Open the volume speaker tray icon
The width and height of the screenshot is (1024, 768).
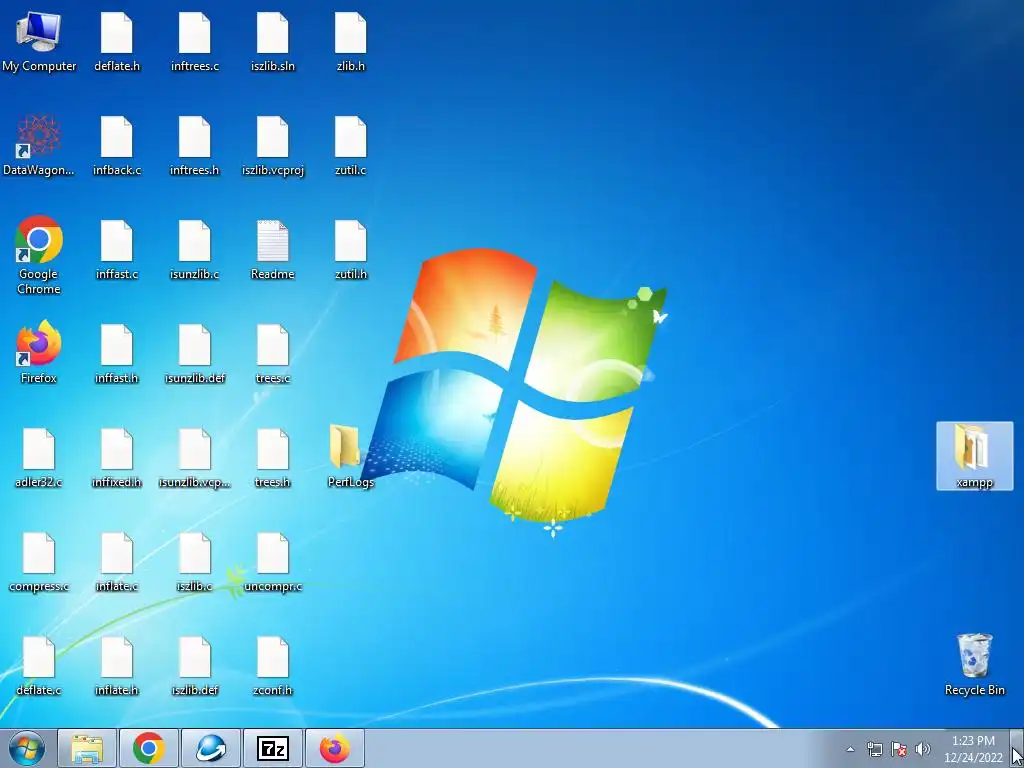(x=923, y=749)
